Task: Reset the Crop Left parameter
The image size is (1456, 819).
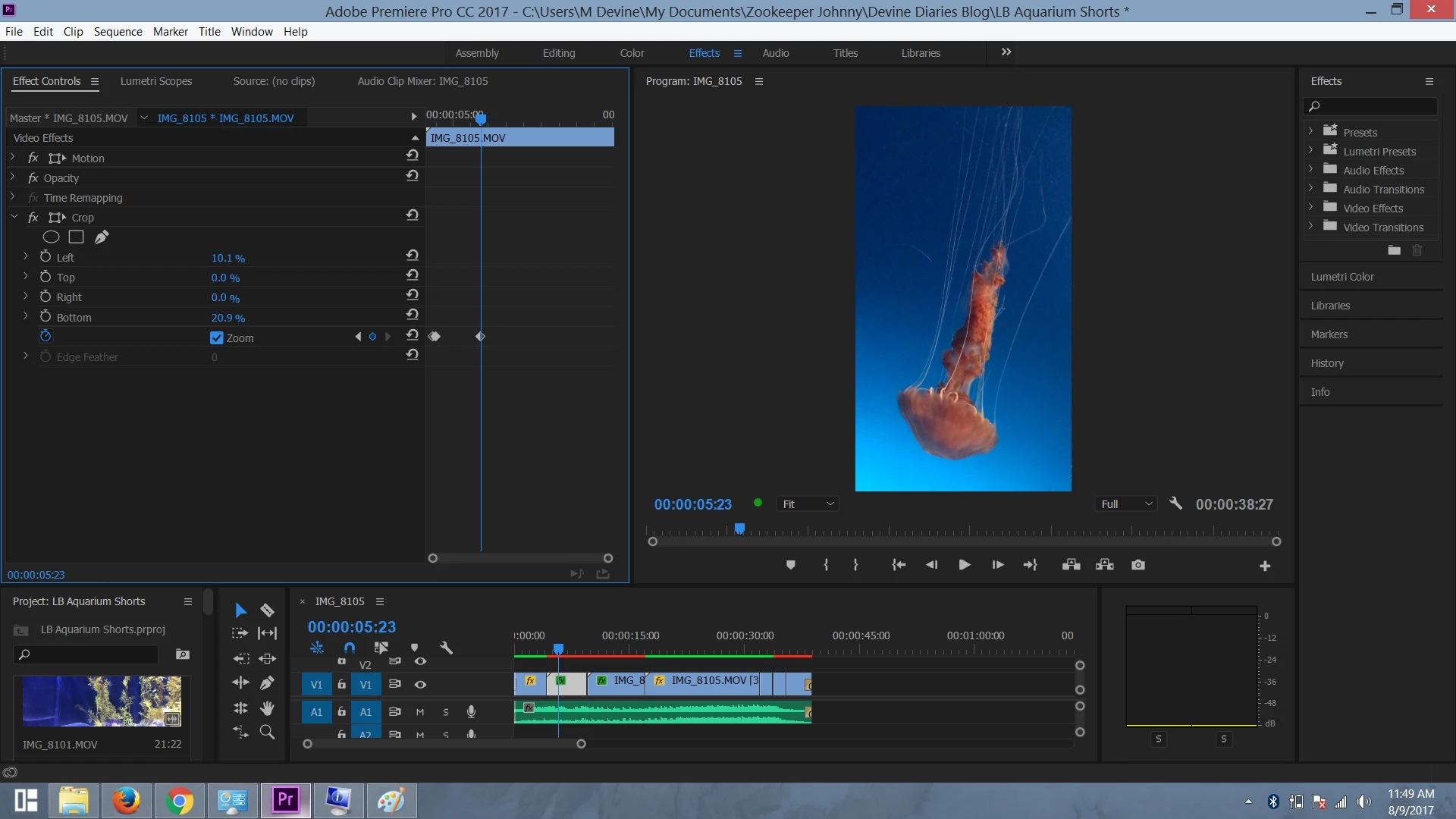Action: coord(413,256)
